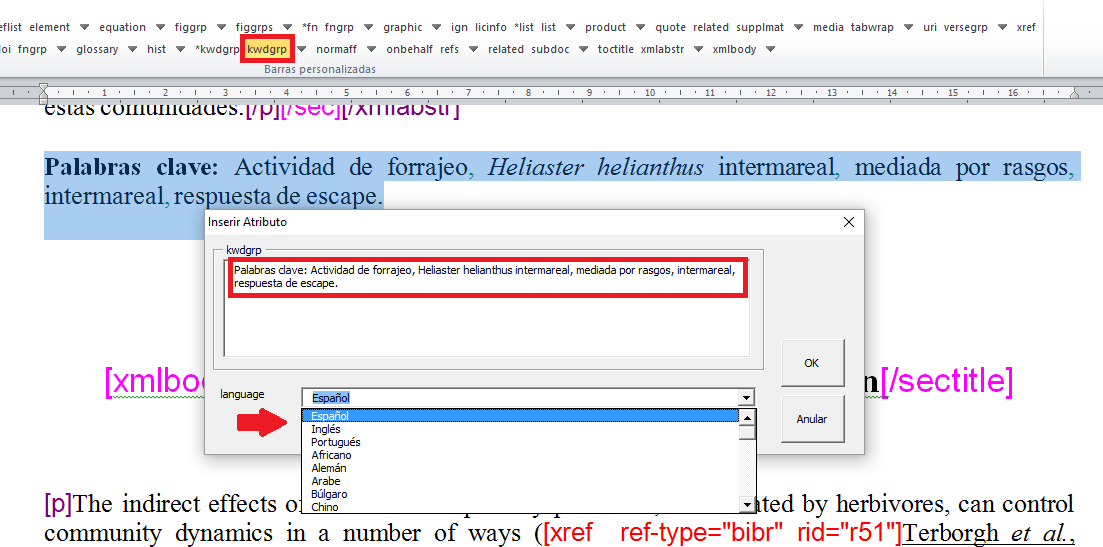Expand the dropdown arrow next to equation
Screen dimensions: 1103x547
[x=162, y=27]
